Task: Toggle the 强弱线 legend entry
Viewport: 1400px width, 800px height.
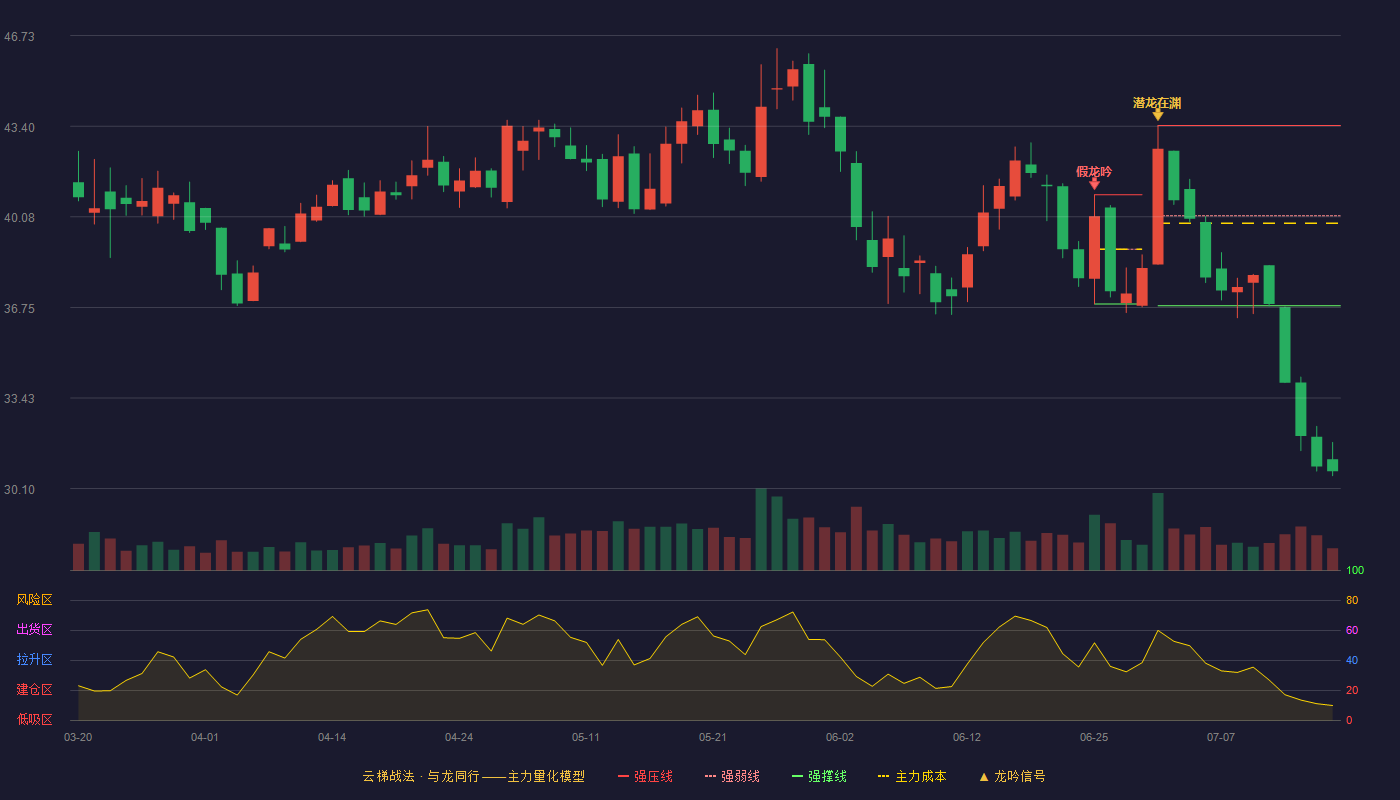Action: point(732,776)
